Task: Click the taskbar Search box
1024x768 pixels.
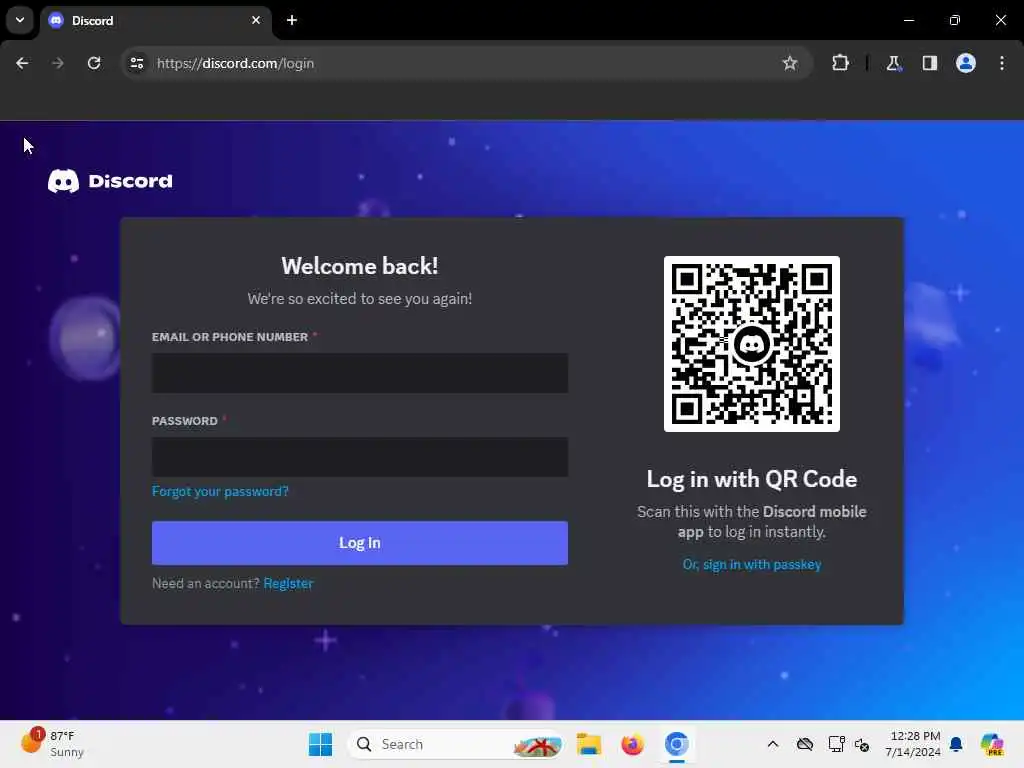Action: click(456, 744)
